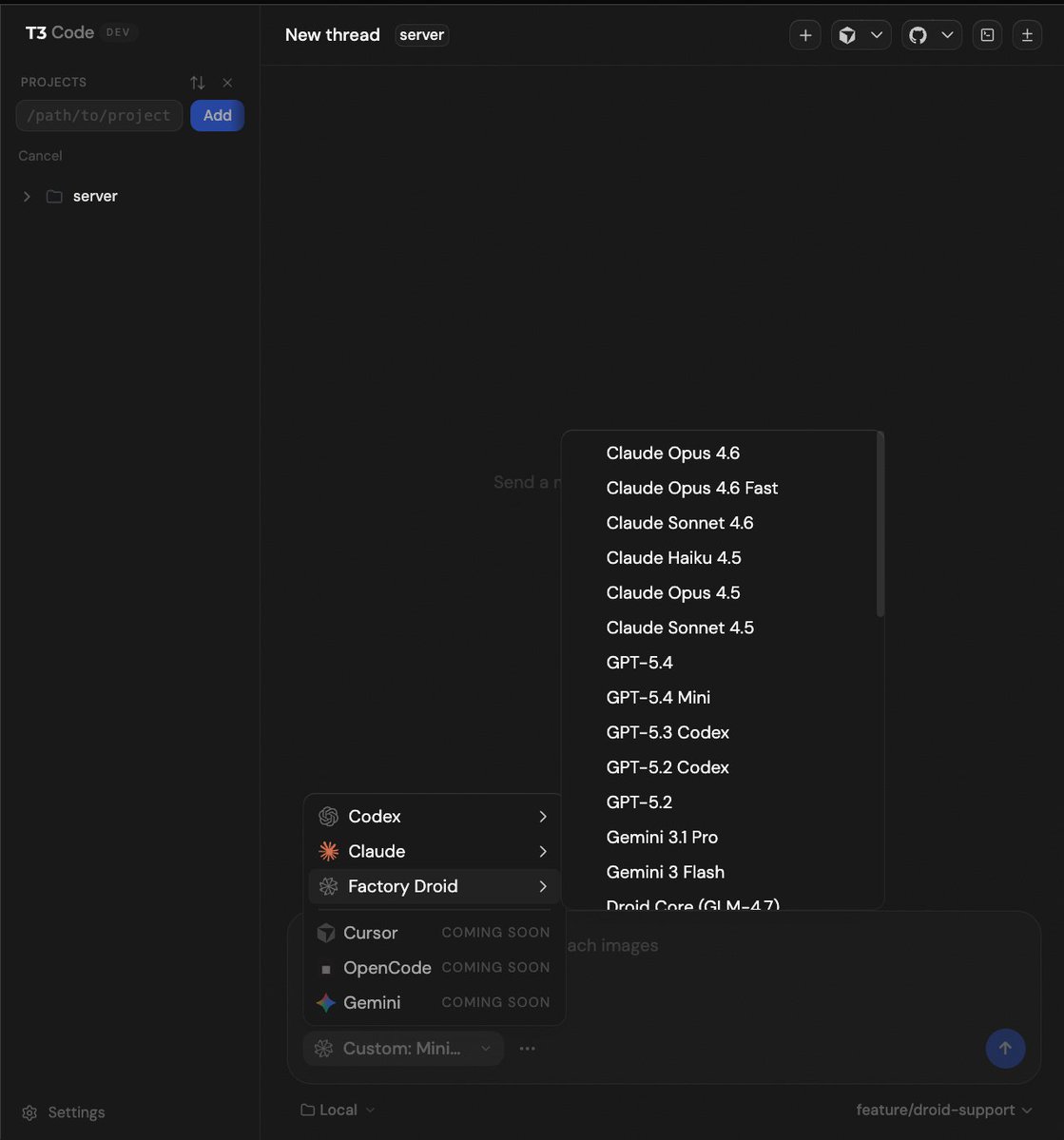Click the Cursor cube logo icon
The height and width of the screenshot is (1140, 1064).
pyautogui.click(x=326, y=933)
